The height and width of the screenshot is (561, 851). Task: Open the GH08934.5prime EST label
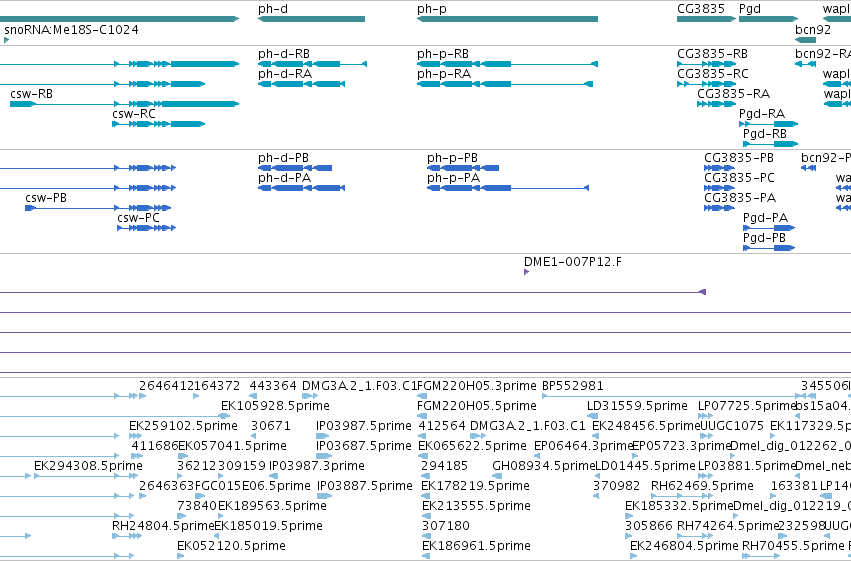tap(544, 466)
